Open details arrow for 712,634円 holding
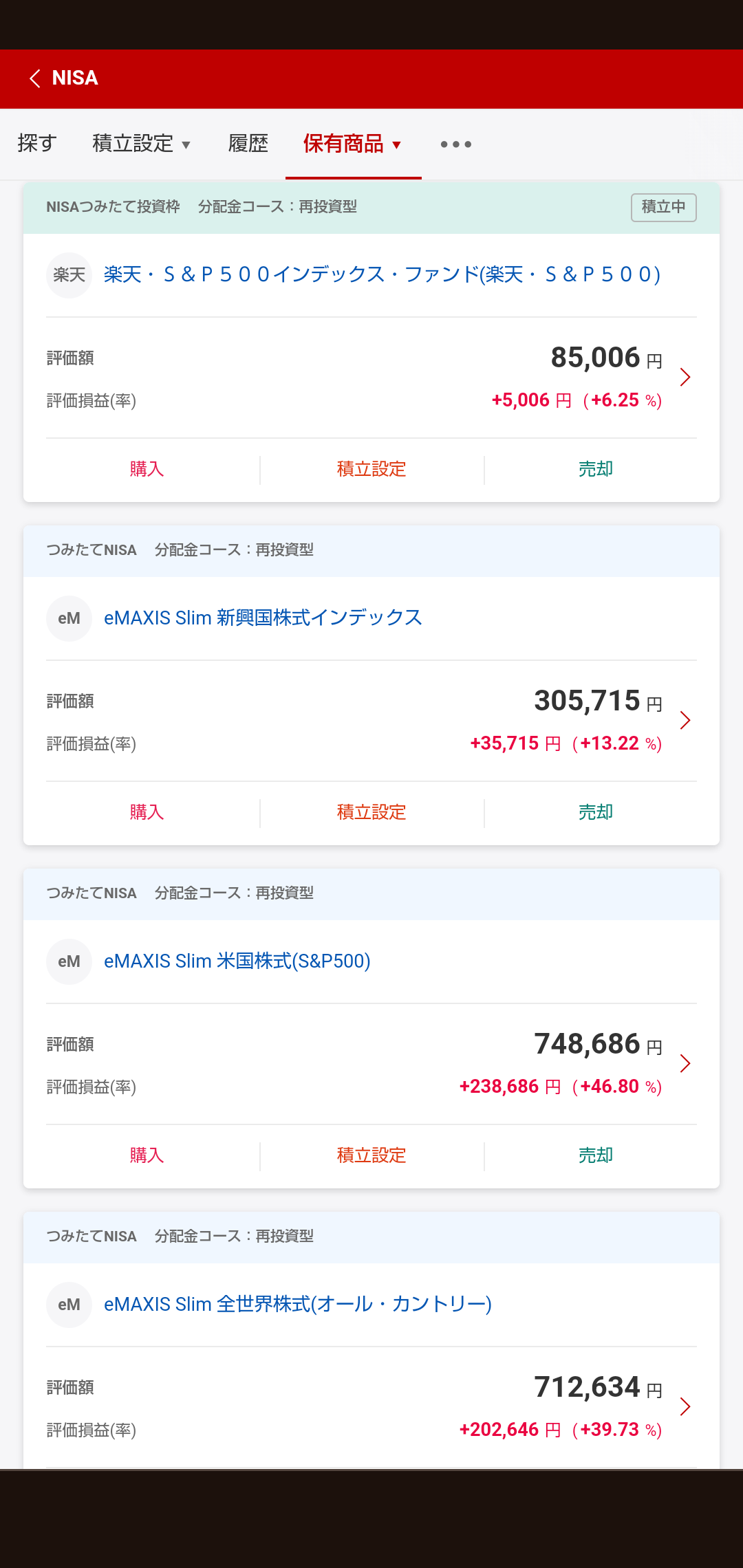 tap(685, 1406)
